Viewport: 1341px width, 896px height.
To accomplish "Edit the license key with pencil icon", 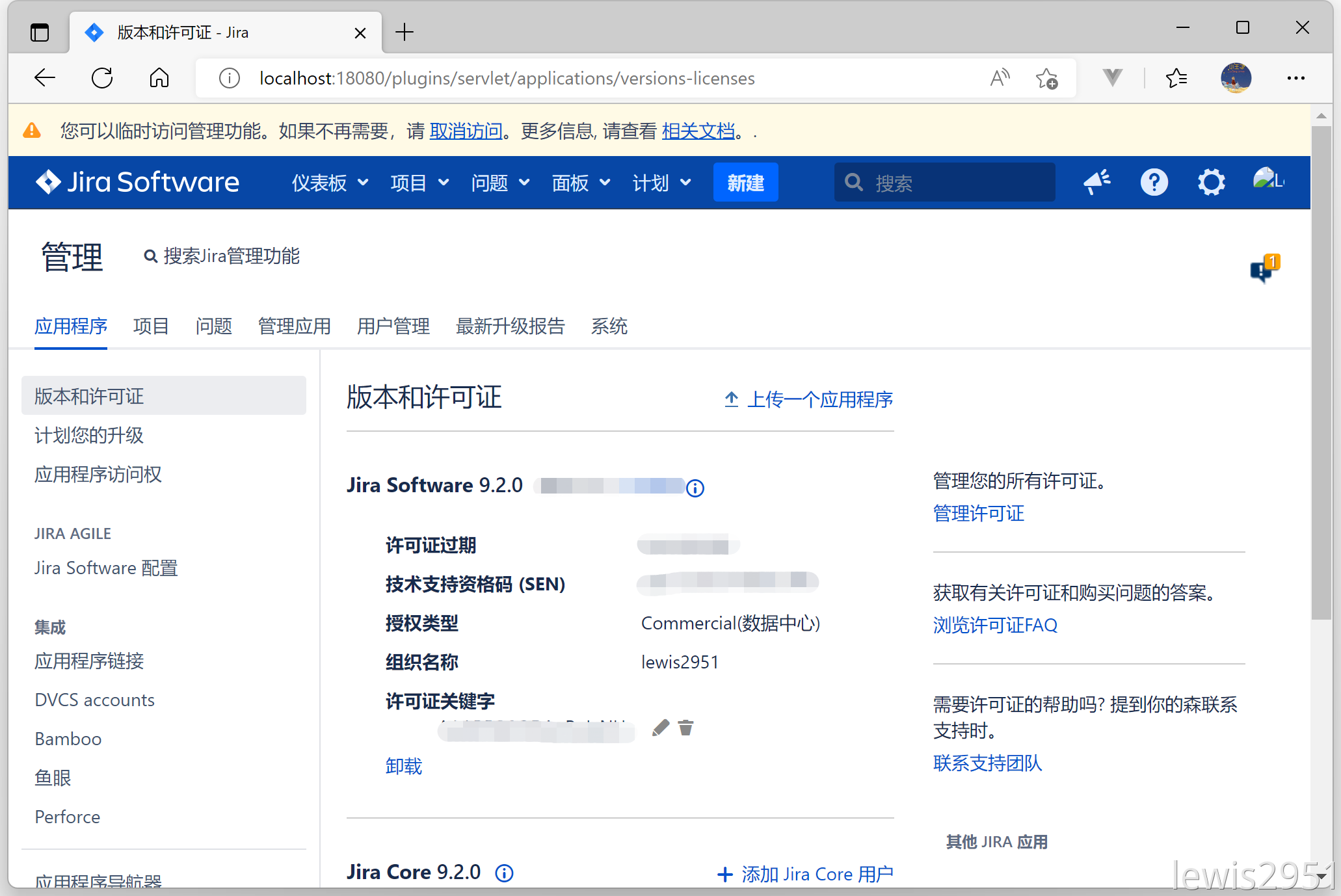I will [661, 728].
